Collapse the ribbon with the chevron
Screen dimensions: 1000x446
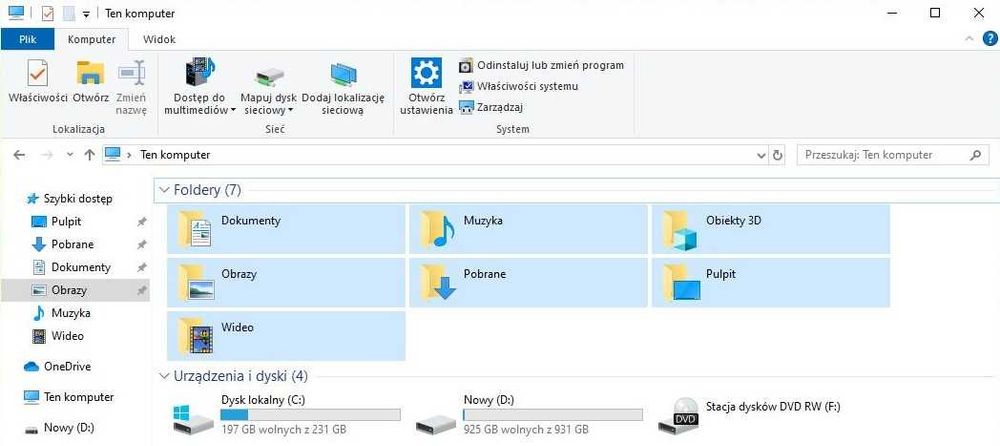pyautogui.click(x=969, y=40)
